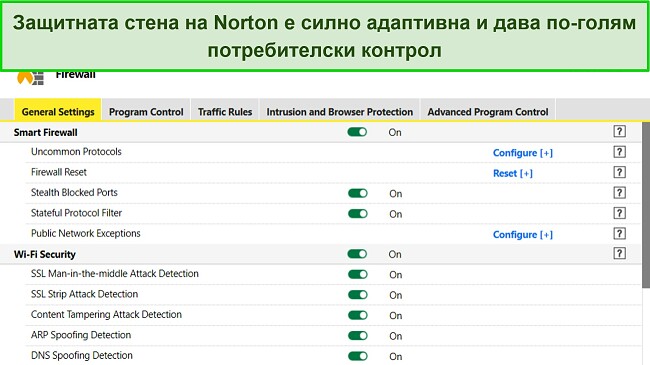Open help for Firewall Reset

[x=619, y=172]
